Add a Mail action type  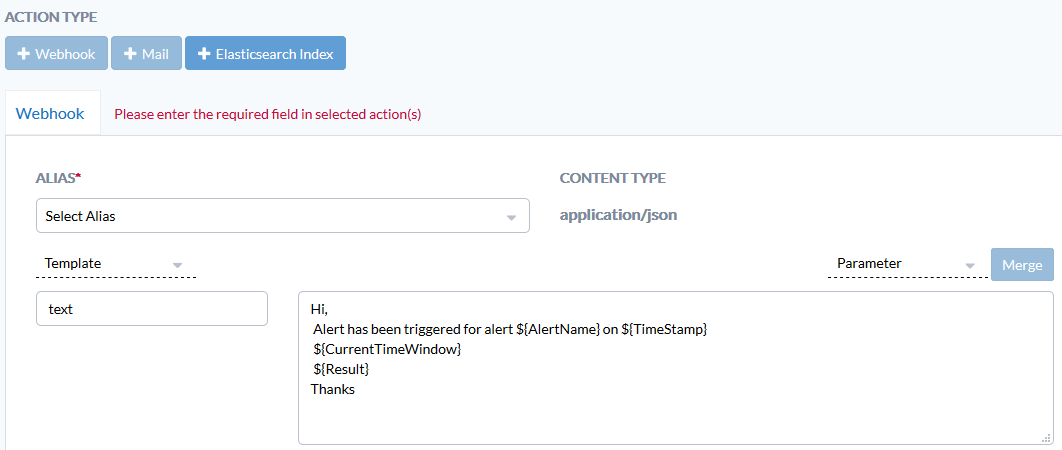click(x=146, y=54)
